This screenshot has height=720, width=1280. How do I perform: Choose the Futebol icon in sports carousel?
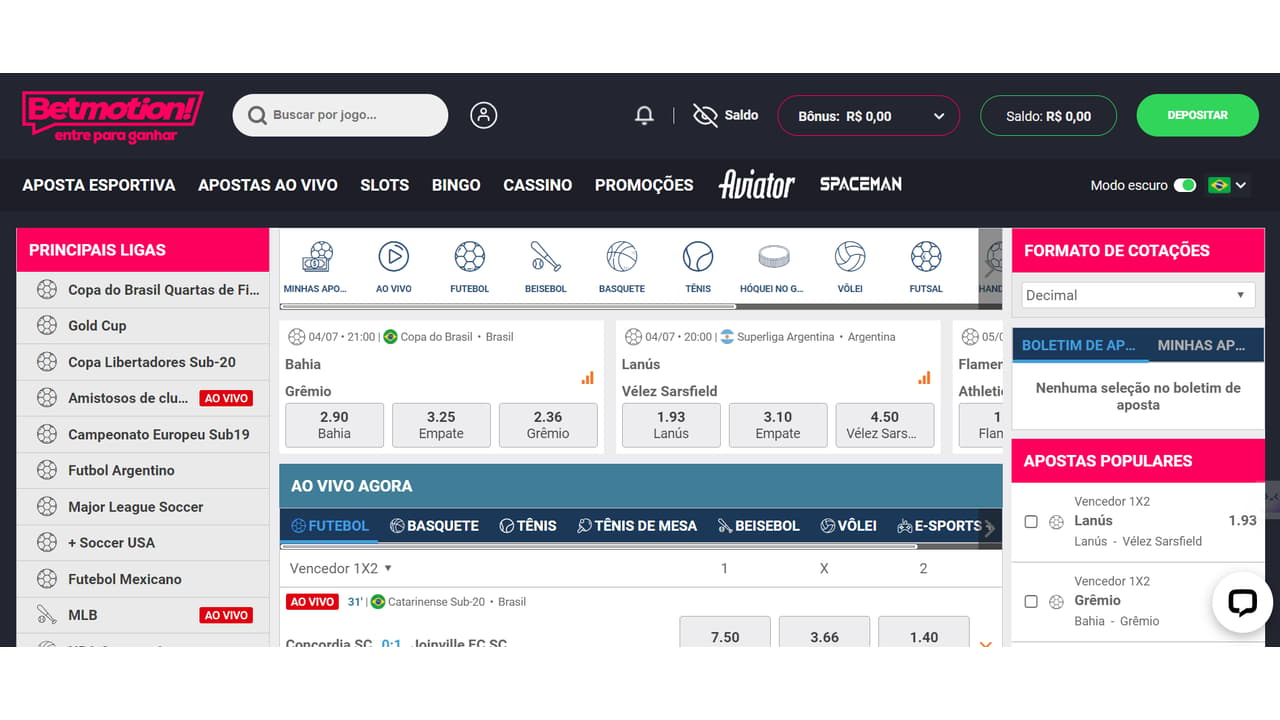469,257
